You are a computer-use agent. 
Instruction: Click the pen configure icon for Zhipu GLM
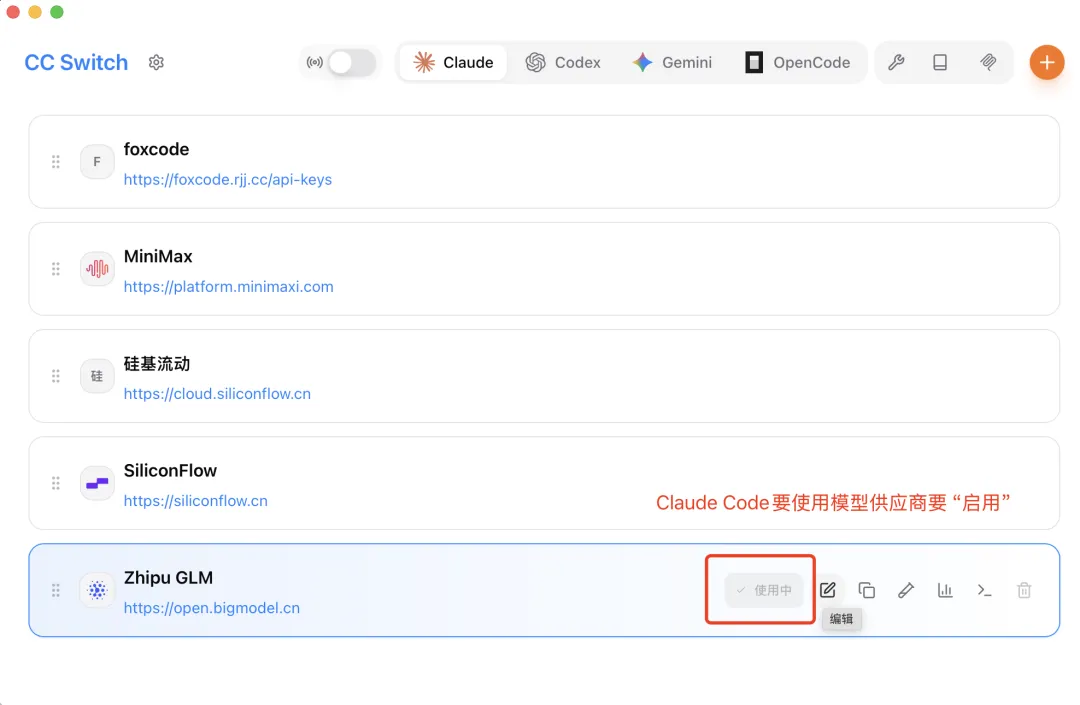[x=906, y=590]
